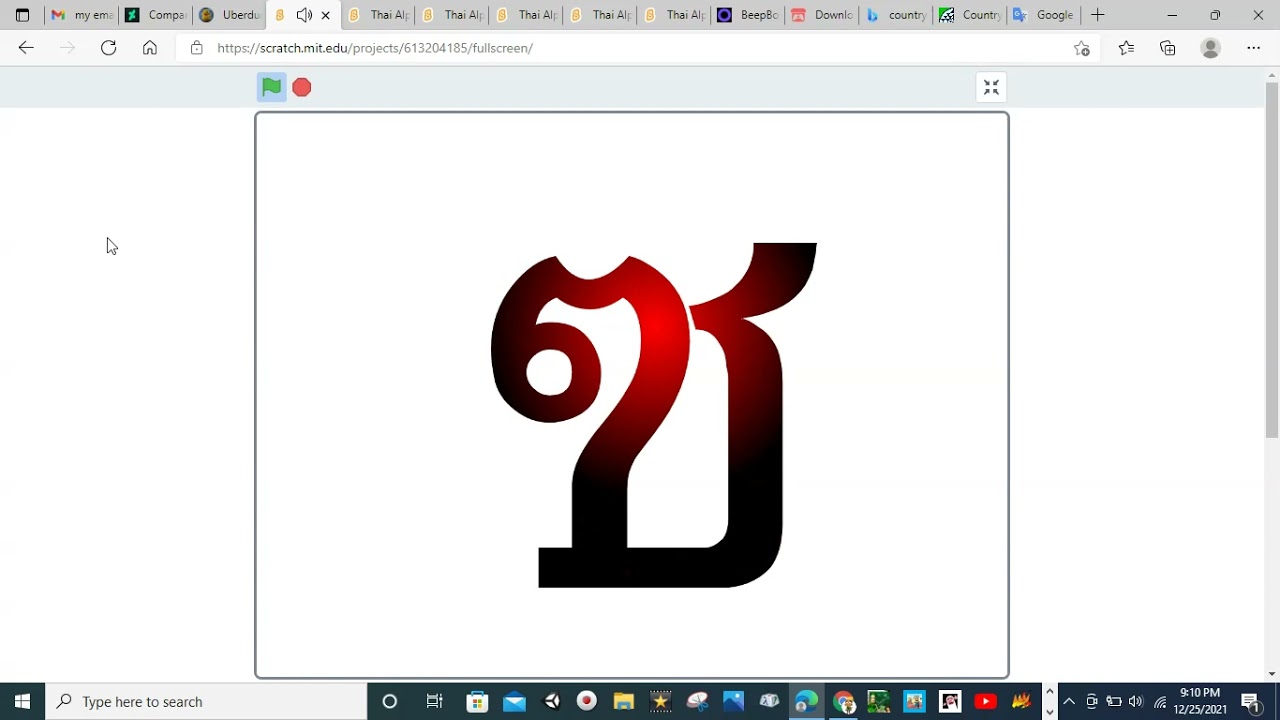The image size is (1280, 720).
Task: Open the flame-icon app on the taskbar
Action: (1021, 701)
